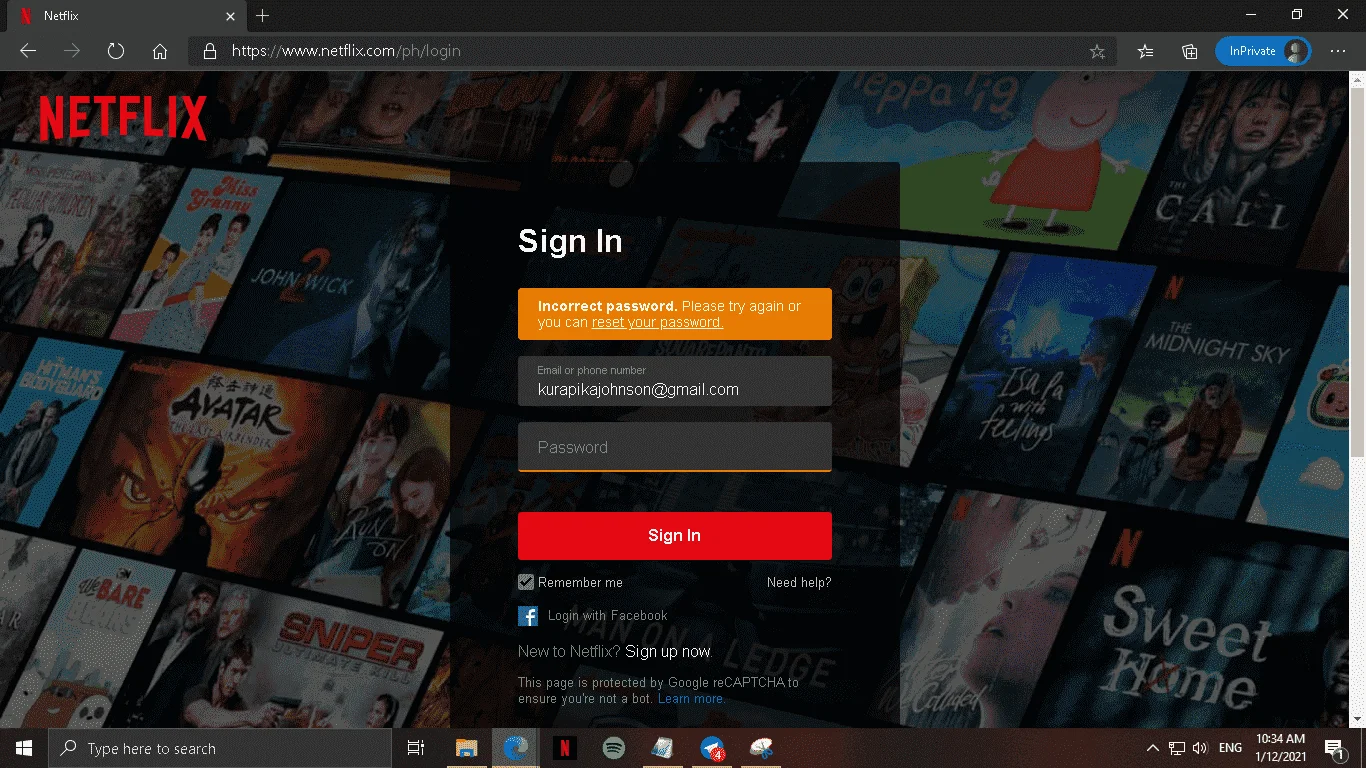Close the Netflix tab
This screenshot has width=1366, height=768.
pos(231,16)
